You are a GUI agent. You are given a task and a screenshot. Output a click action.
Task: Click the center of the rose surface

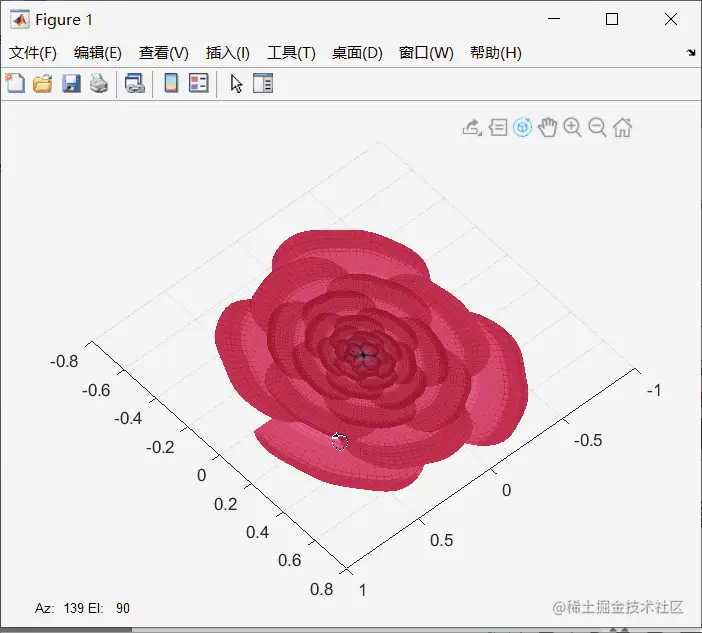pyautogui.click(x=363, y=355)
